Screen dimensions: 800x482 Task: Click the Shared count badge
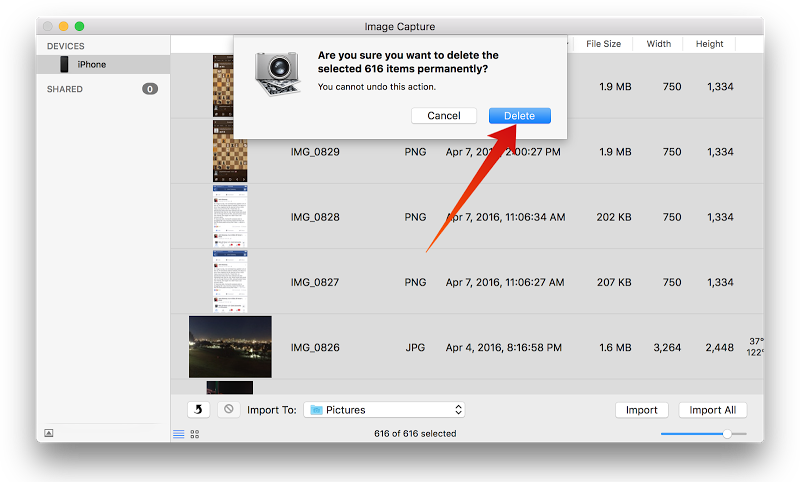click(150, 89)
